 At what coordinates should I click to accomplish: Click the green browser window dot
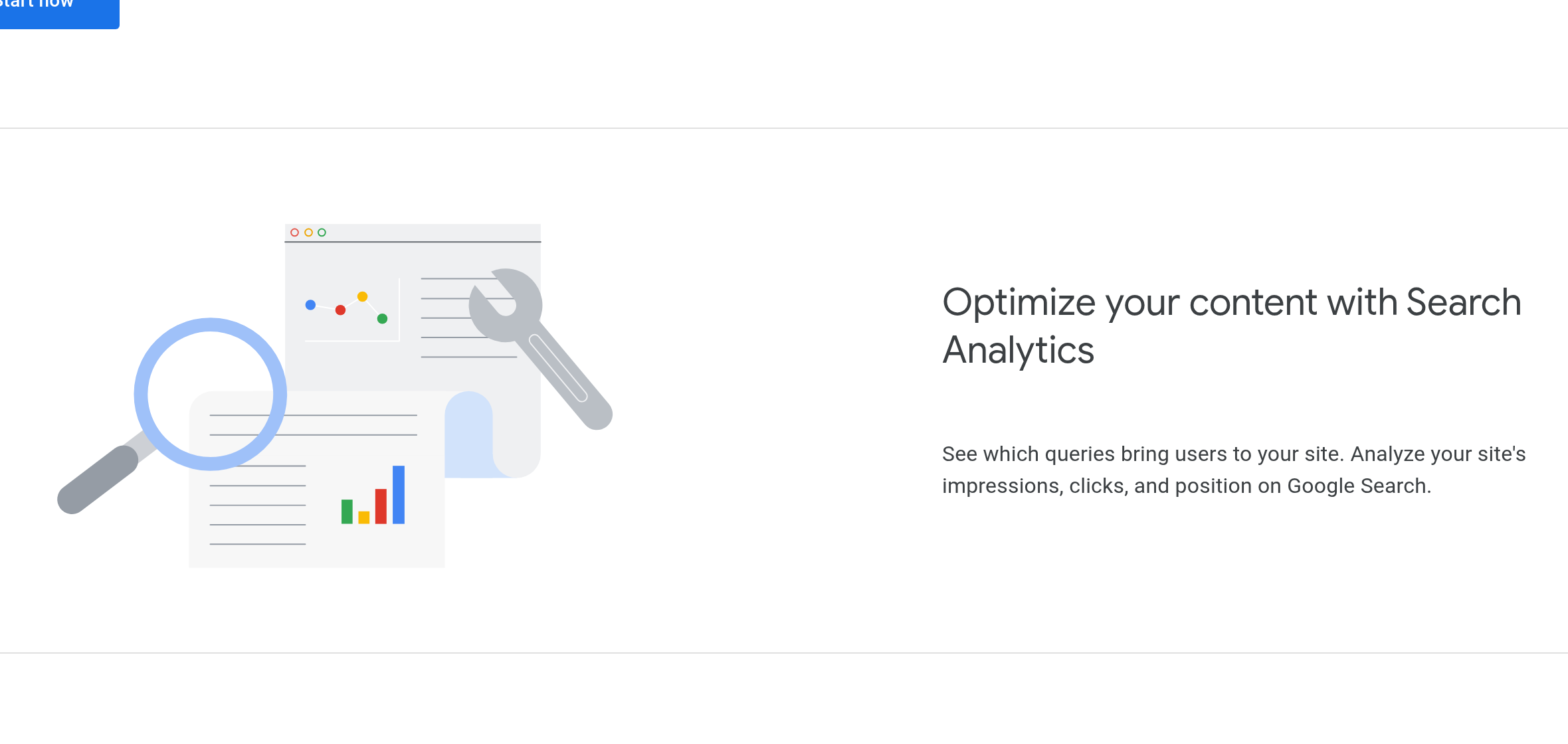coord(322,232)
